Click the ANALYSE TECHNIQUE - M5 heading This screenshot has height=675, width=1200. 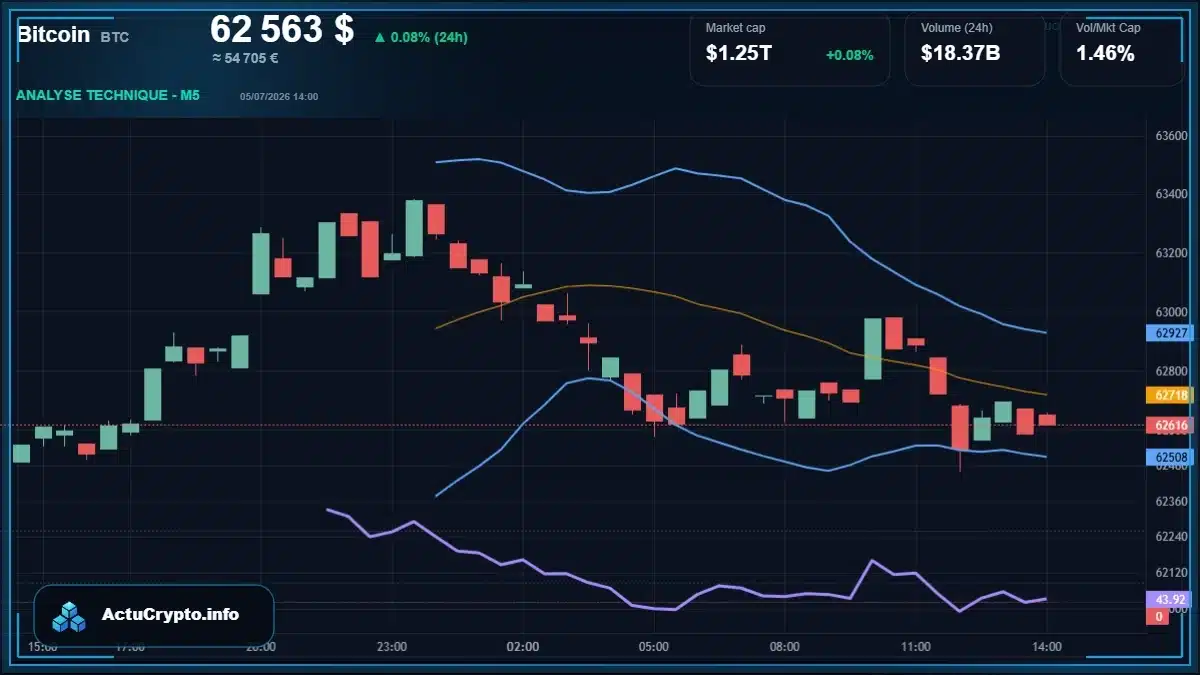[108, 96]
